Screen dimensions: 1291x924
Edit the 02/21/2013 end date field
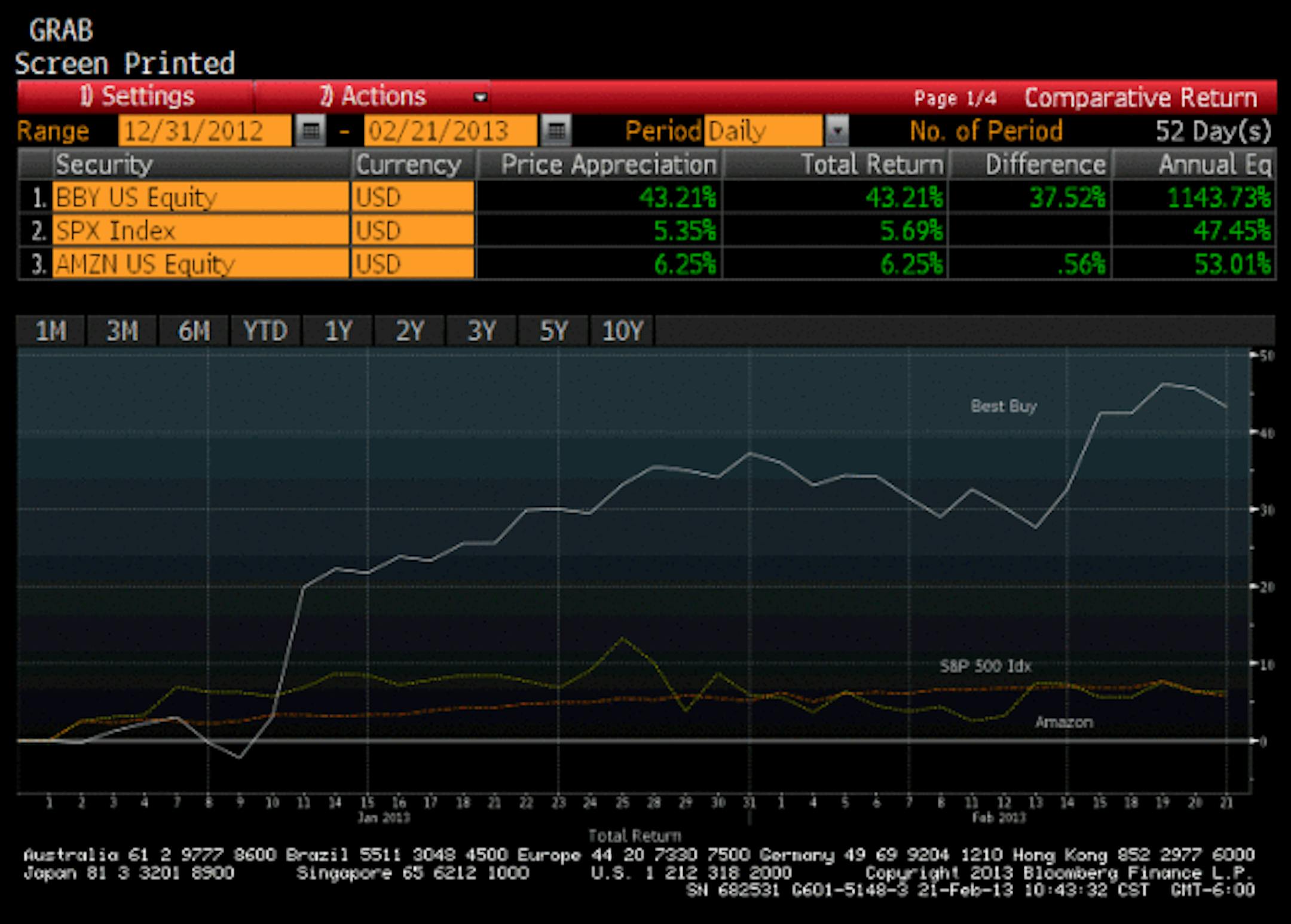point(449,131)
